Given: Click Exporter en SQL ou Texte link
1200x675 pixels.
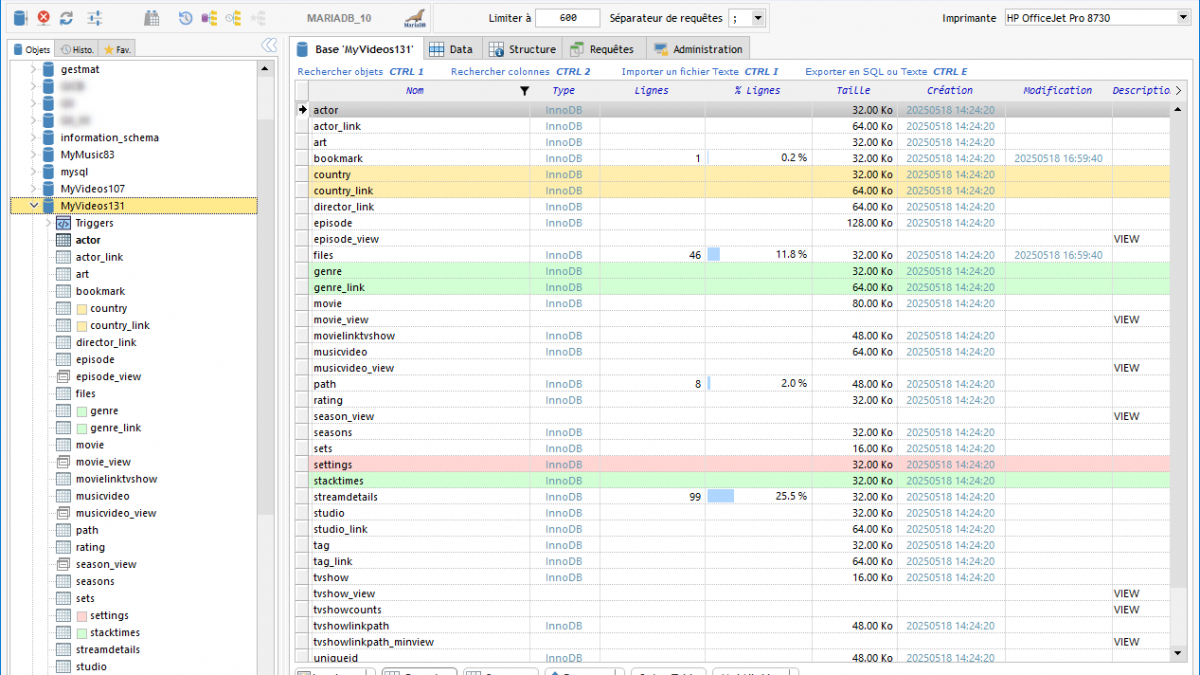Looking at the screenshot, I should [x=886, y=72].
